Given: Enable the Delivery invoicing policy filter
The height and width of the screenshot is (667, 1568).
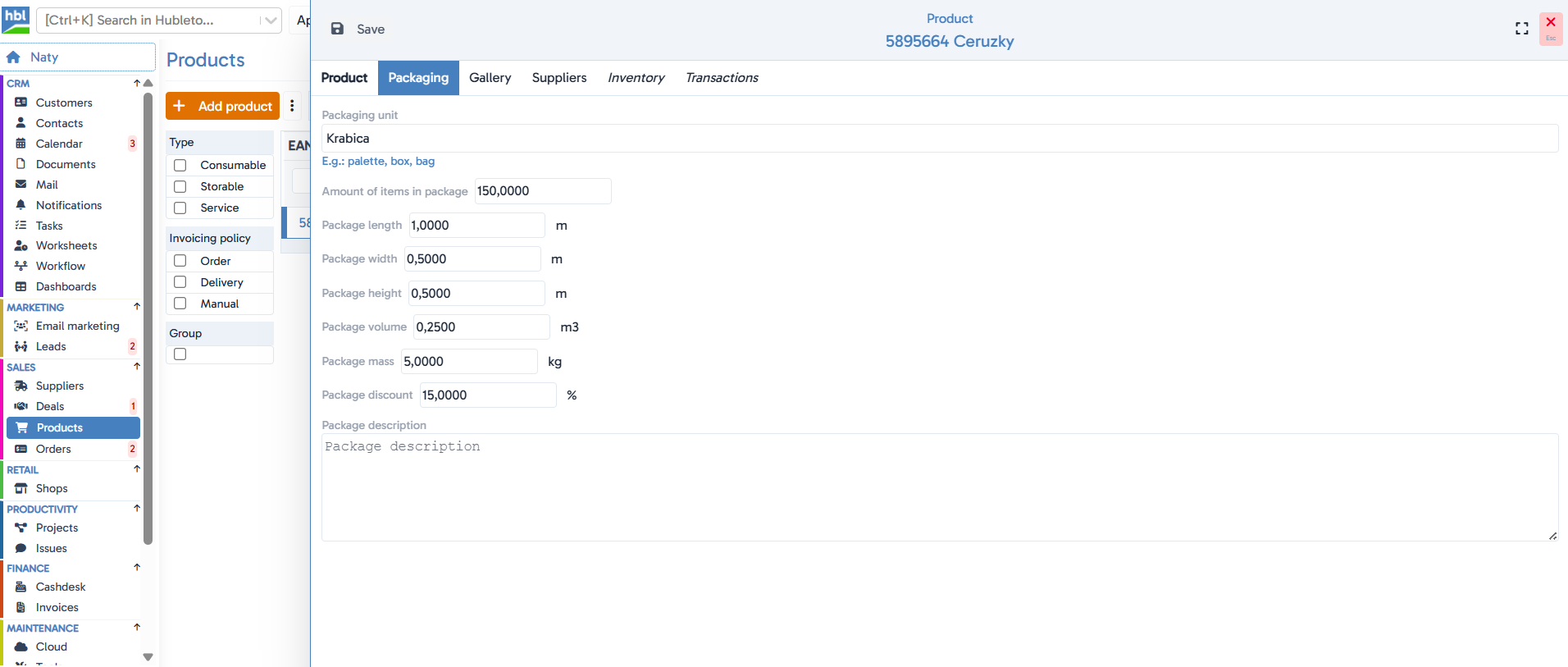Looking at the screenshot, I should click(x=180, y=282).
